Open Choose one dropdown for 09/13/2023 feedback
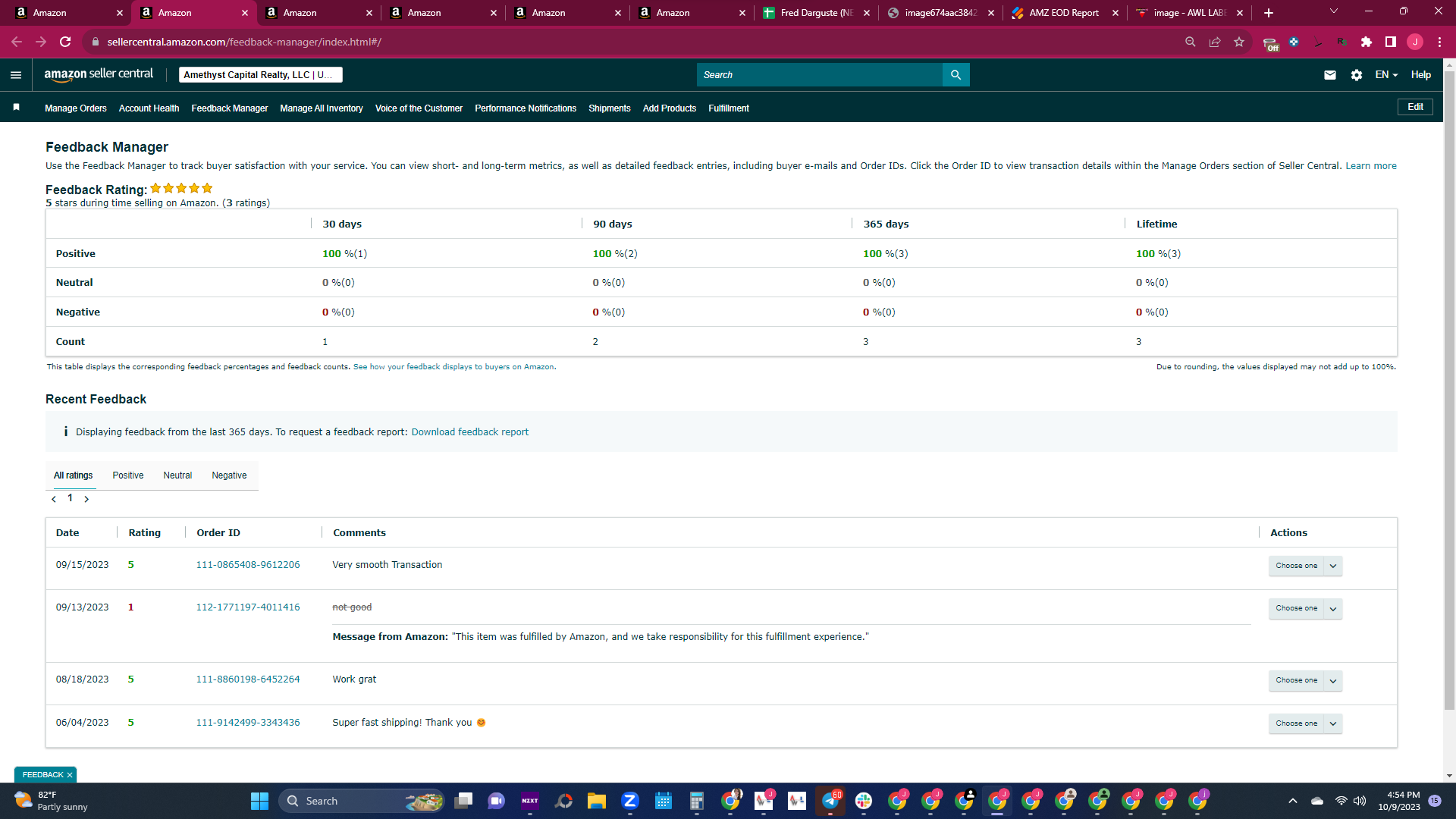Image resolution: width=1456 pixels, height=819 pixels. click(1305, 608)
